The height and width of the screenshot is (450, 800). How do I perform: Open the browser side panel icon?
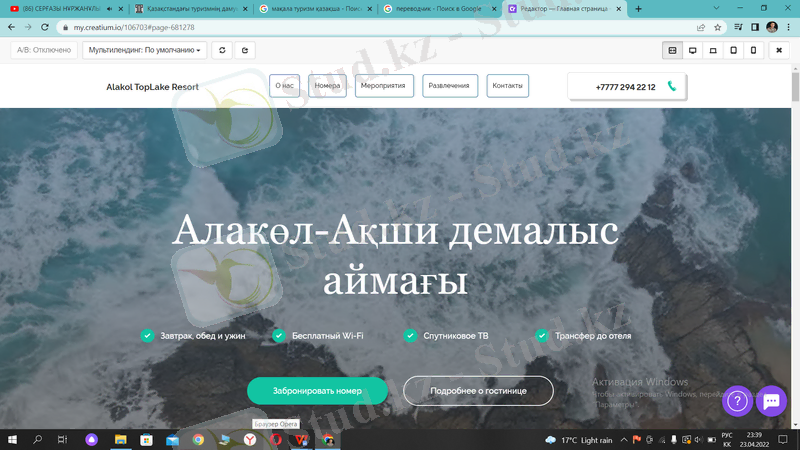tap(755, 27)
